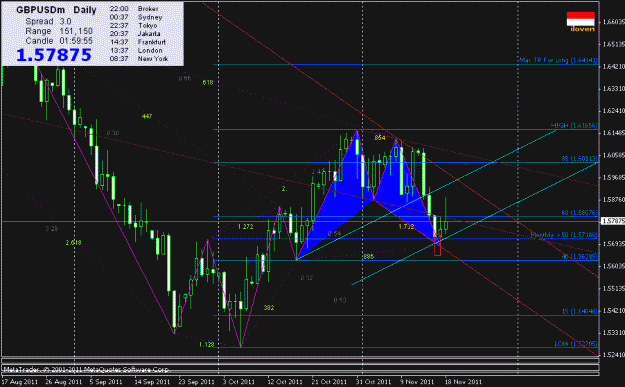625x387 pixels.
Task: Select the 85 (1.60313) level label
Action: [580, 159]
